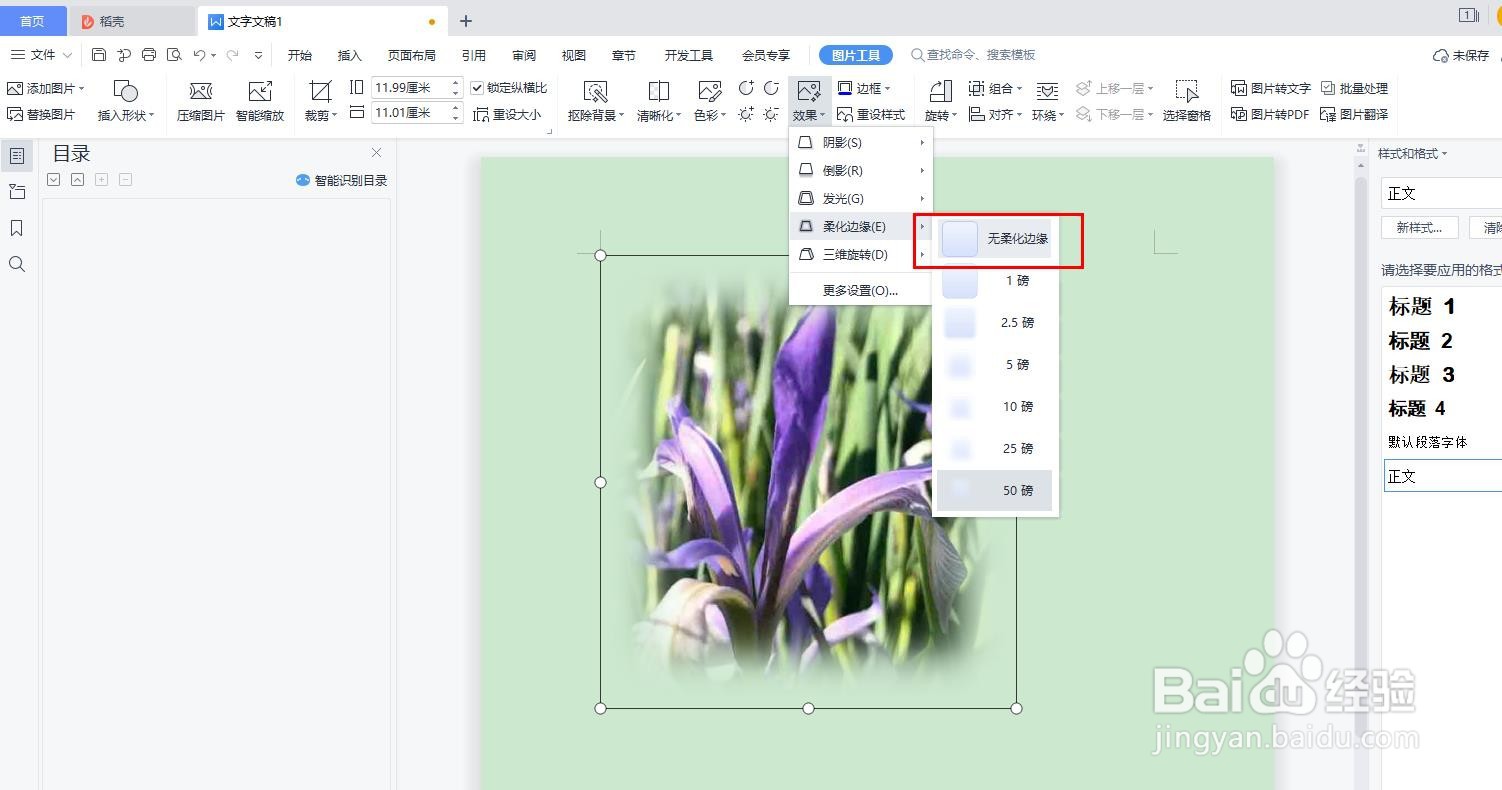The image size is (1502, 790).
Task: Open 环绕 wrap dropdown
Action: (x=1048, y=102)
